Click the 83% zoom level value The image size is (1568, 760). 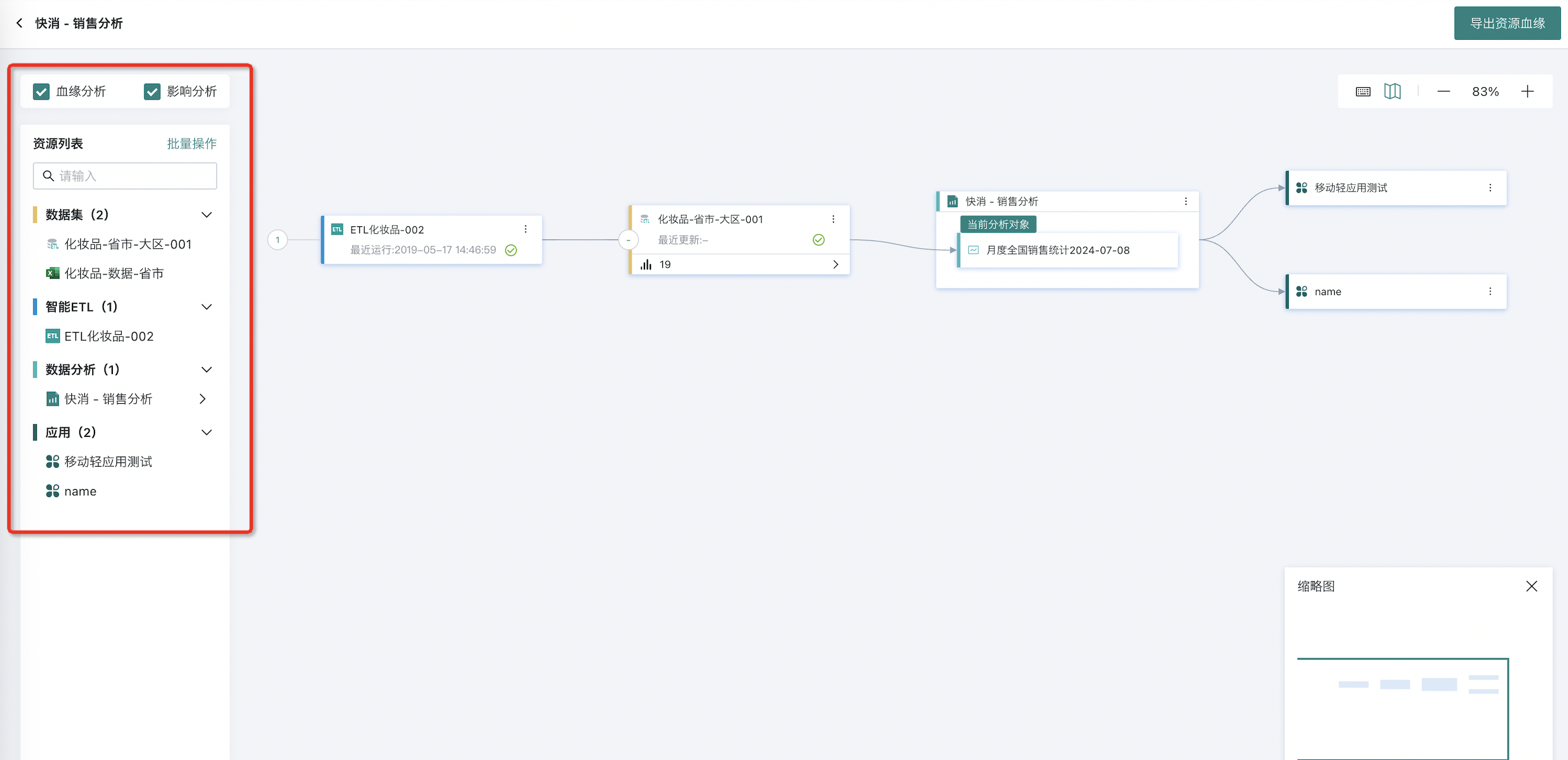coord(1485,91)
